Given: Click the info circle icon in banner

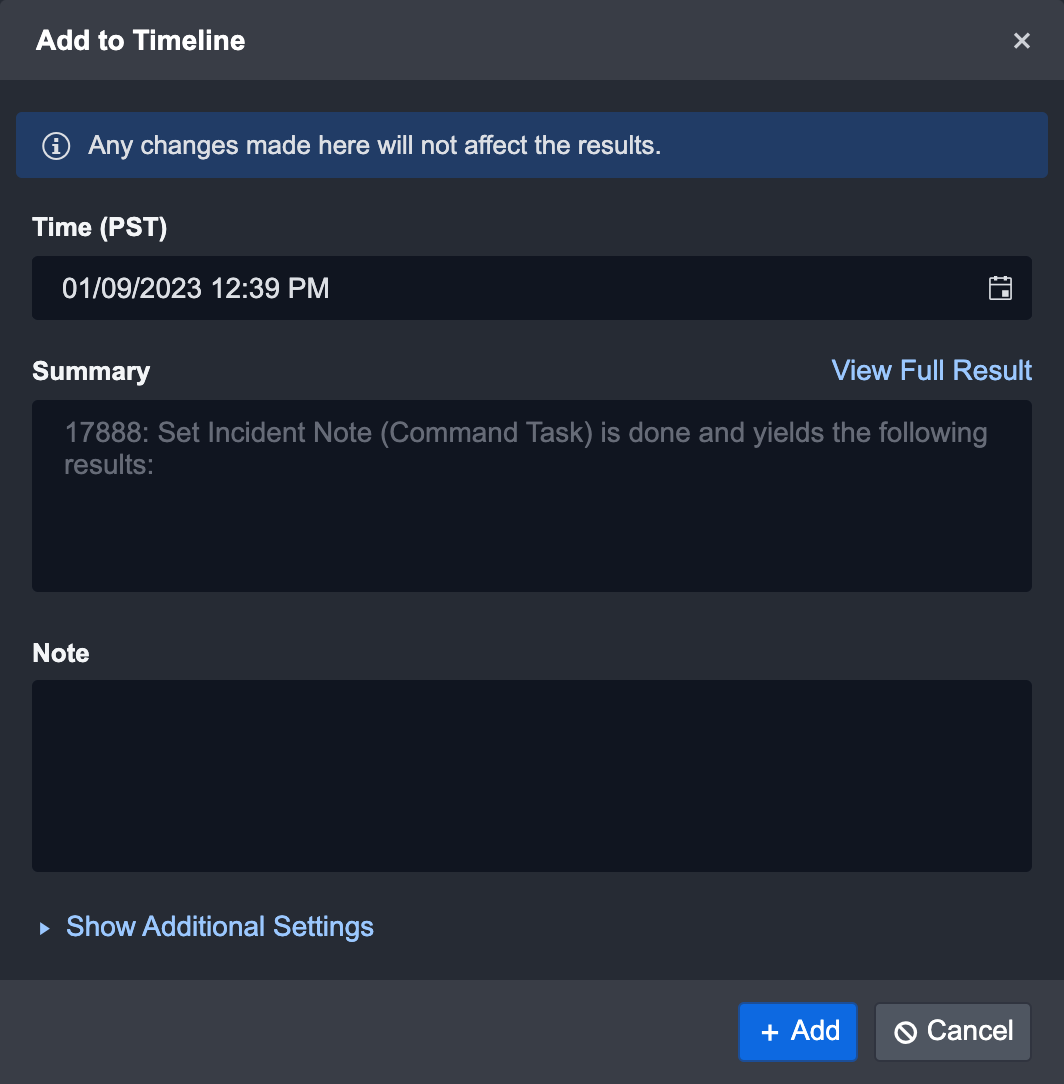Looking at the screenshot, I should [56, 146].
